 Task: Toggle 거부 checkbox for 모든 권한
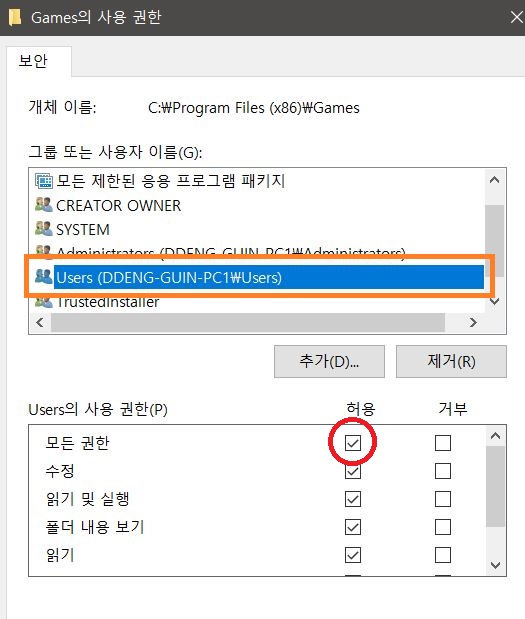[x=443, y=443]
